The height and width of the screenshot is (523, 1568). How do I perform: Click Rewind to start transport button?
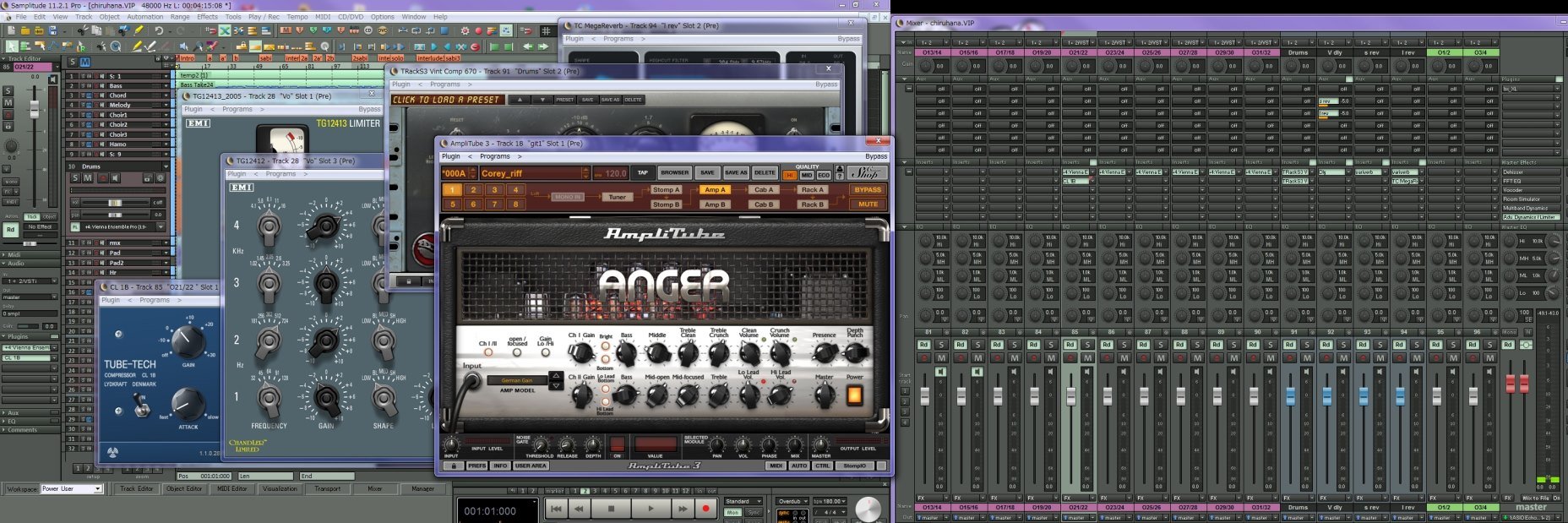556,509
